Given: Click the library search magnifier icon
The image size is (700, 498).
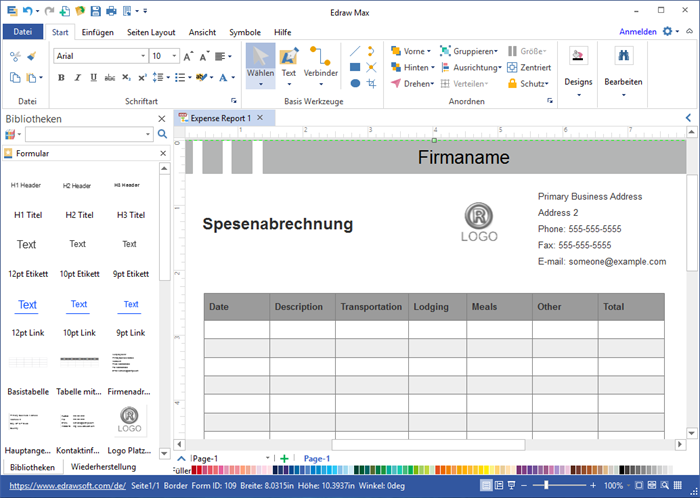Looking at the screenshot, I should [x=15, y=134].
